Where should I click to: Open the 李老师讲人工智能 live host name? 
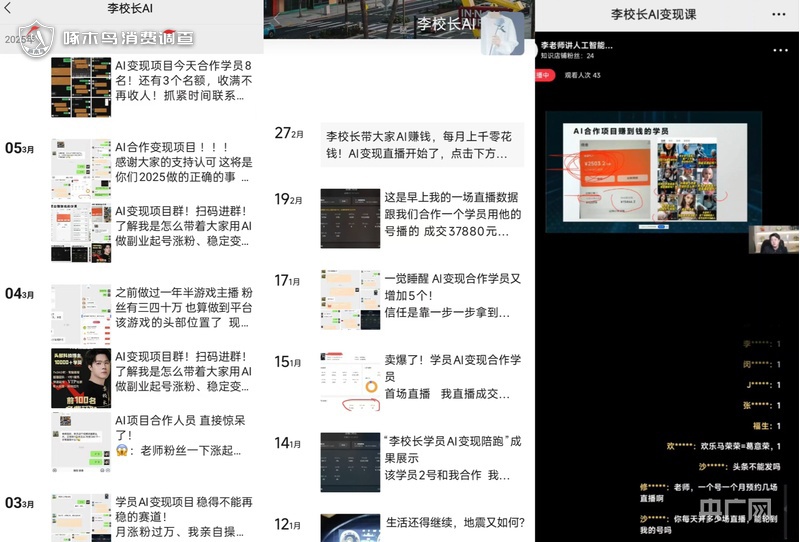(577, 45)
